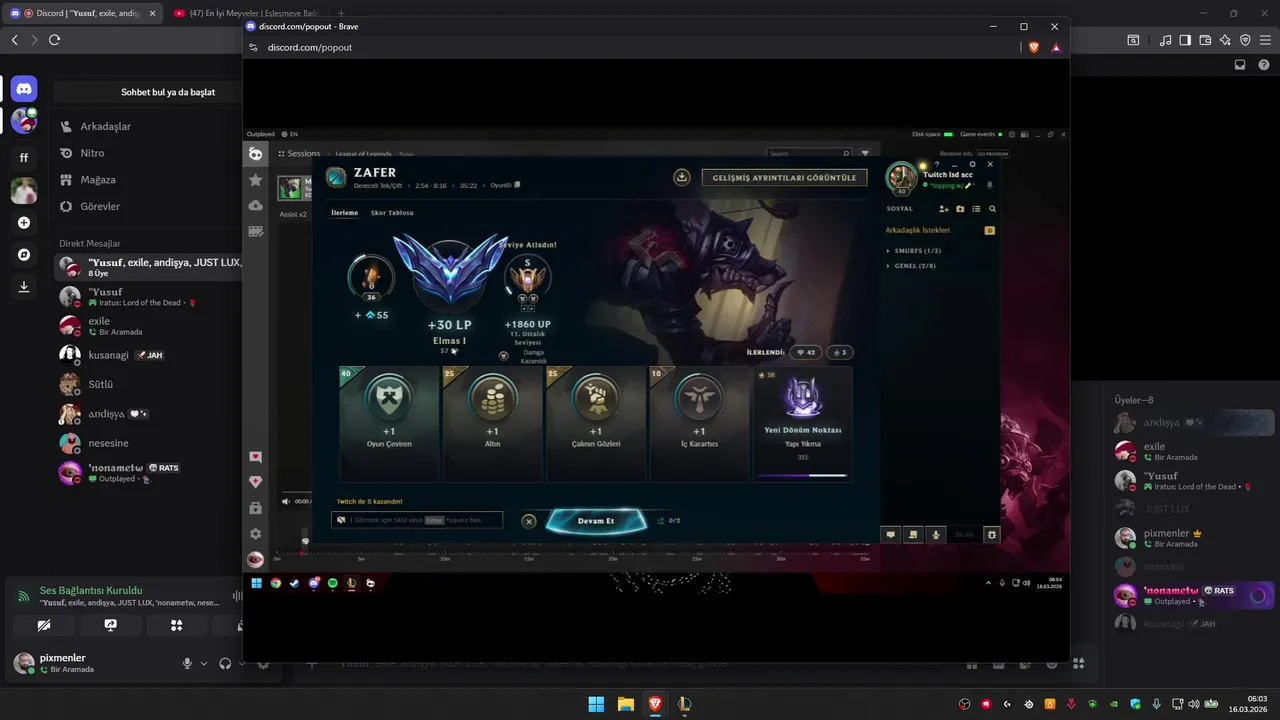Open the 'ff' server in Discord sidebar
This screenshot has height=720, width=1280.
24,157
